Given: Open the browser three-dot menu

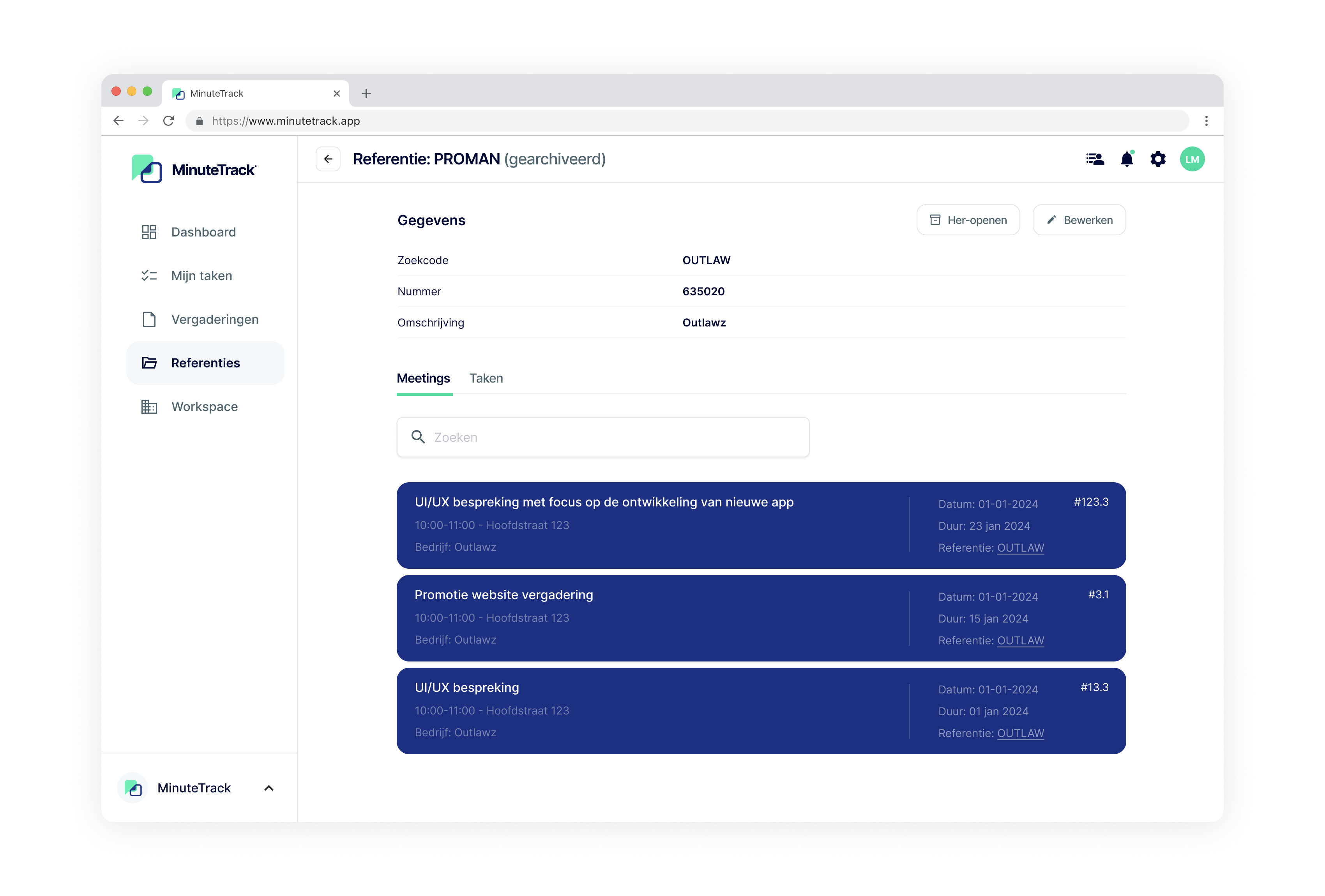Looking at the screenshot, I should (x=1206, y=121).
